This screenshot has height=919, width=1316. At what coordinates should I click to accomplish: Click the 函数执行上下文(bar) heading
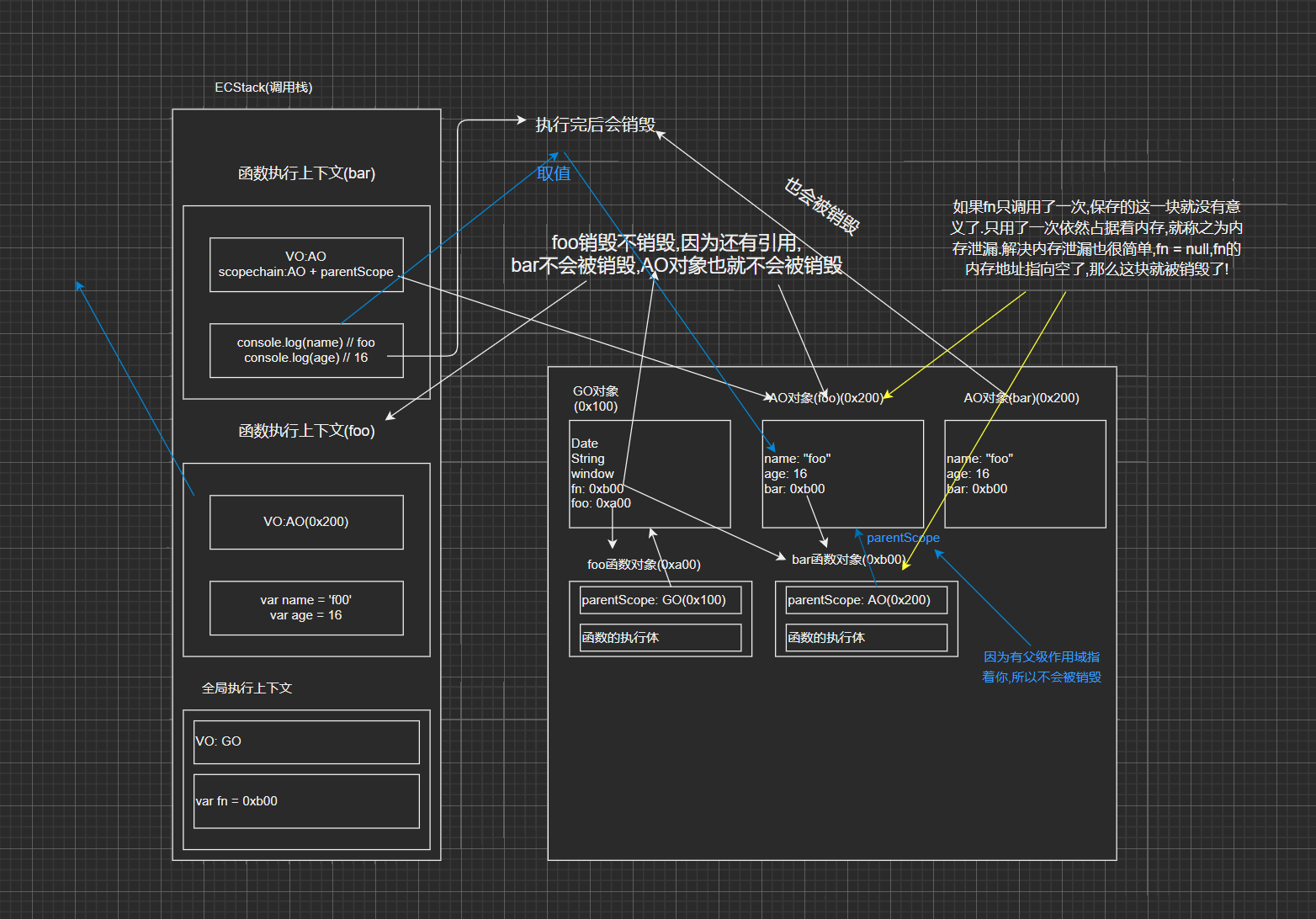(x=306, y=173)
